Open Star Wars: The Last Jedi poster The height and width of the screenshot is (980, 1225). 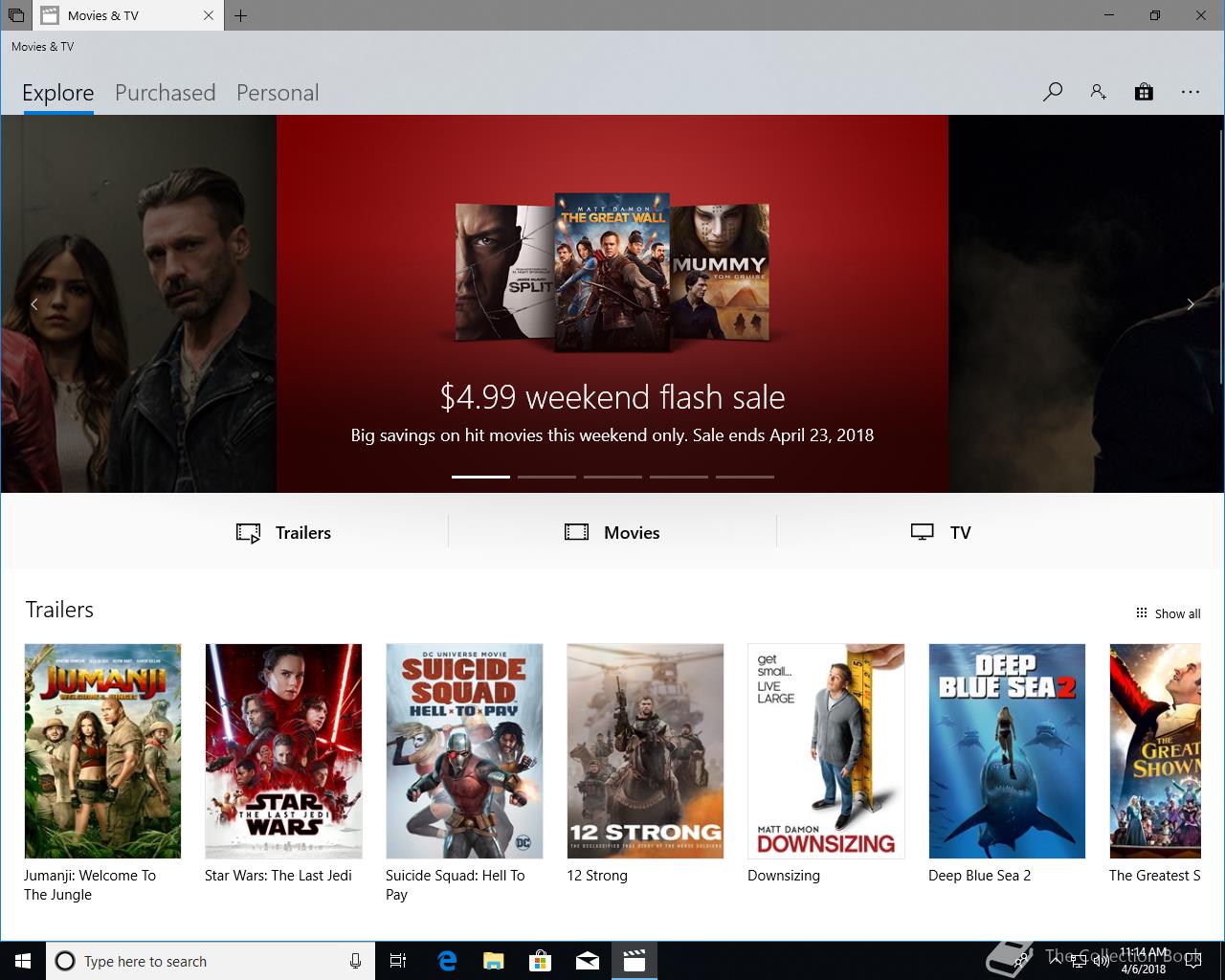point(283,751)
